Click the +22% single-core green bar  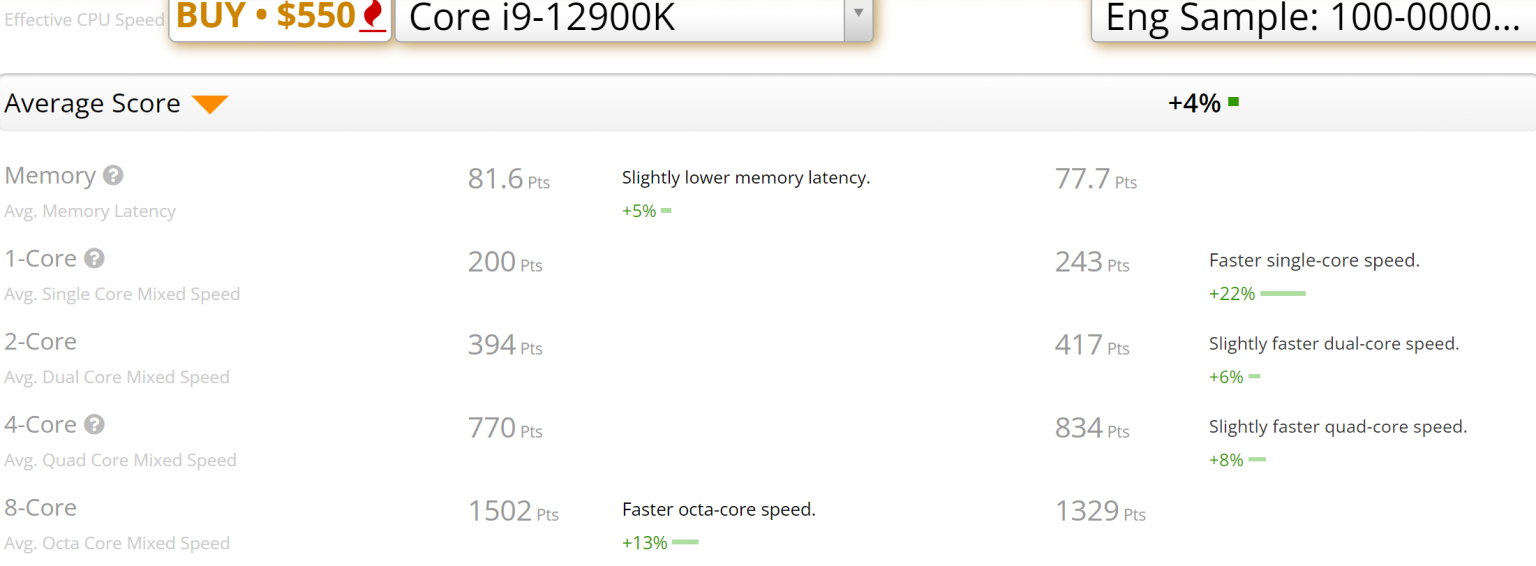[x=1283, y=294]
